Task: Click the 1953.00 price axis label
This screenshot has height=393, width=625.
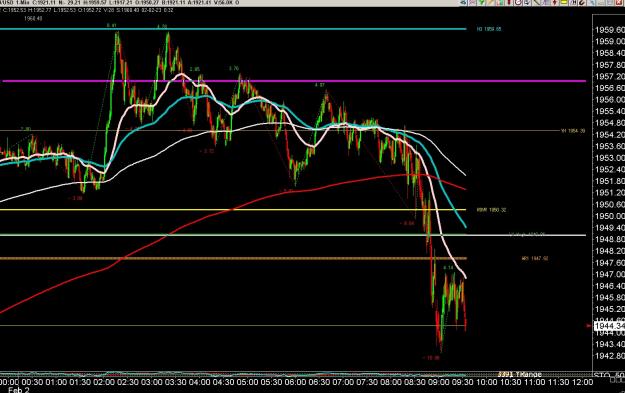Action: point(610,158)
